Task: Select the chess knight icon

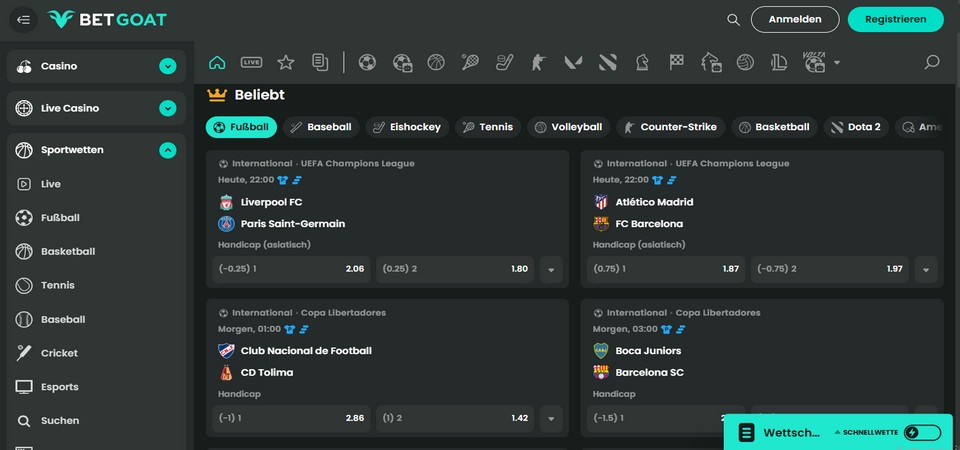Action: click(x=642, y=62)
